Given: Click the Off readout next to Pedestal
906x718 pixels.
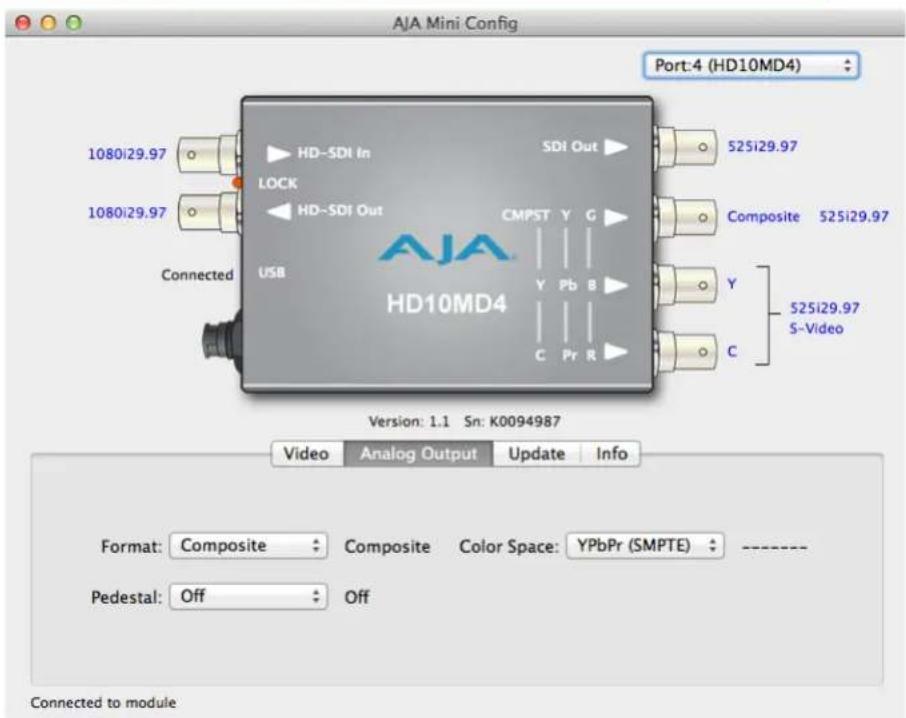Looking at the screenshot, I should pos(357,597).
